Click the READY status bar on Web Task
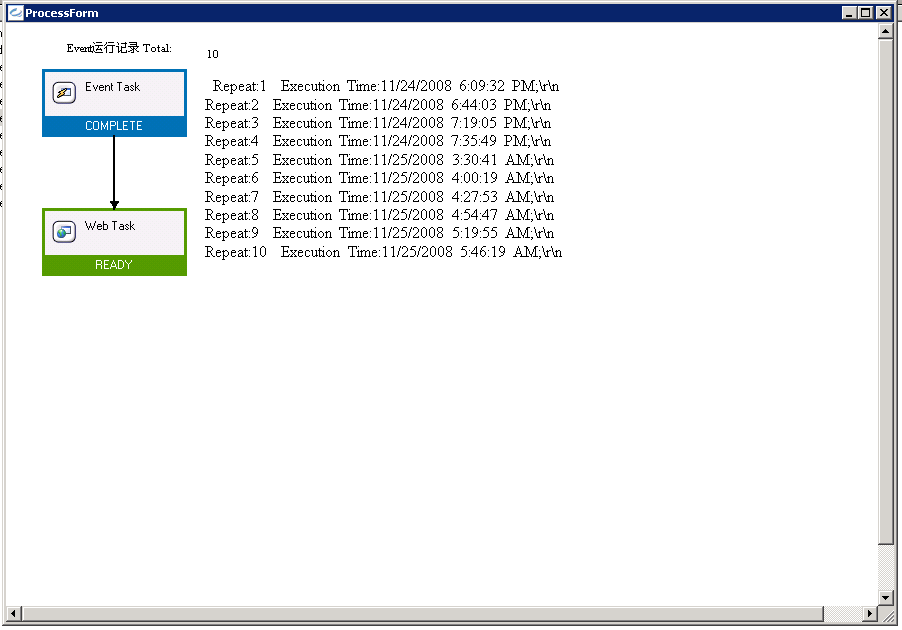The height and width of the screenshot is (630, 902). [x=114, y=265]
